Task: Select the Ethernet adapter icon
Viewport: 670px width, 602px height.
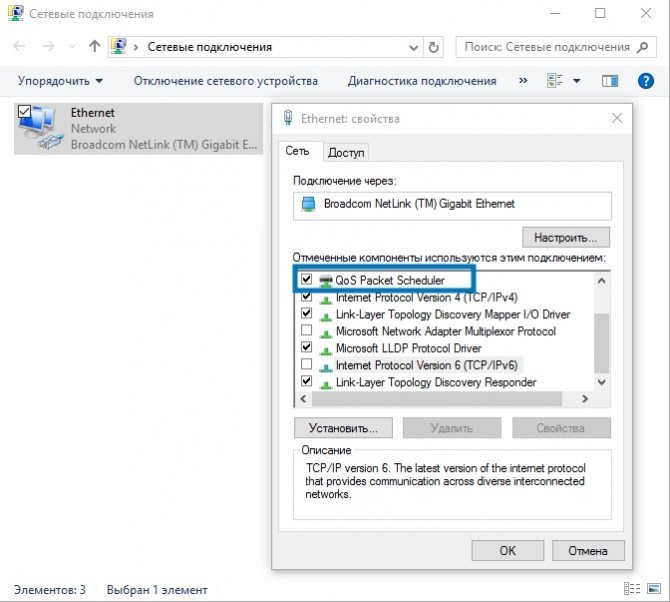Action: coord(41,128)
